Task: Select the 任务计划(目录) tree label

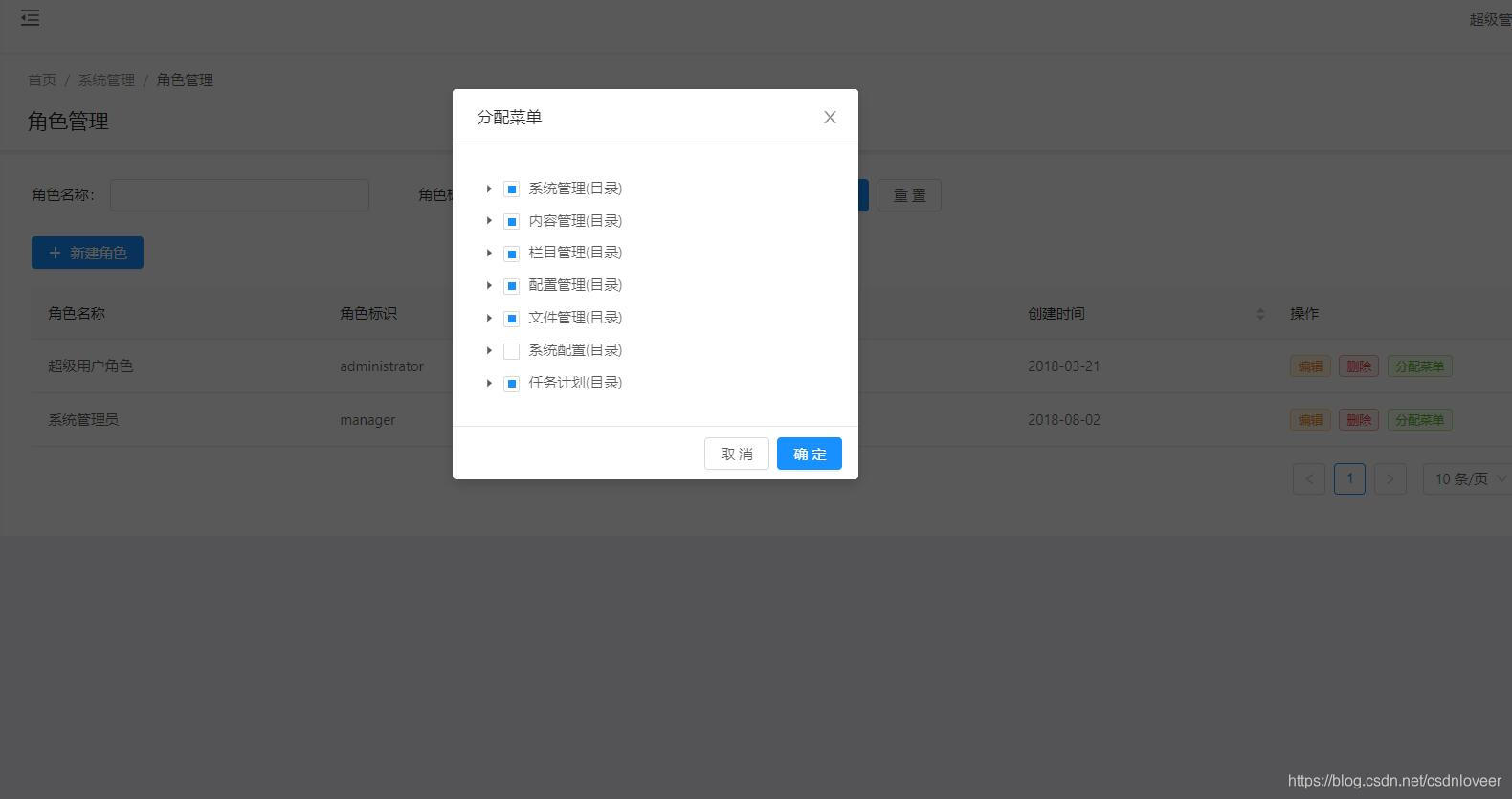Action: pos(575,383)
